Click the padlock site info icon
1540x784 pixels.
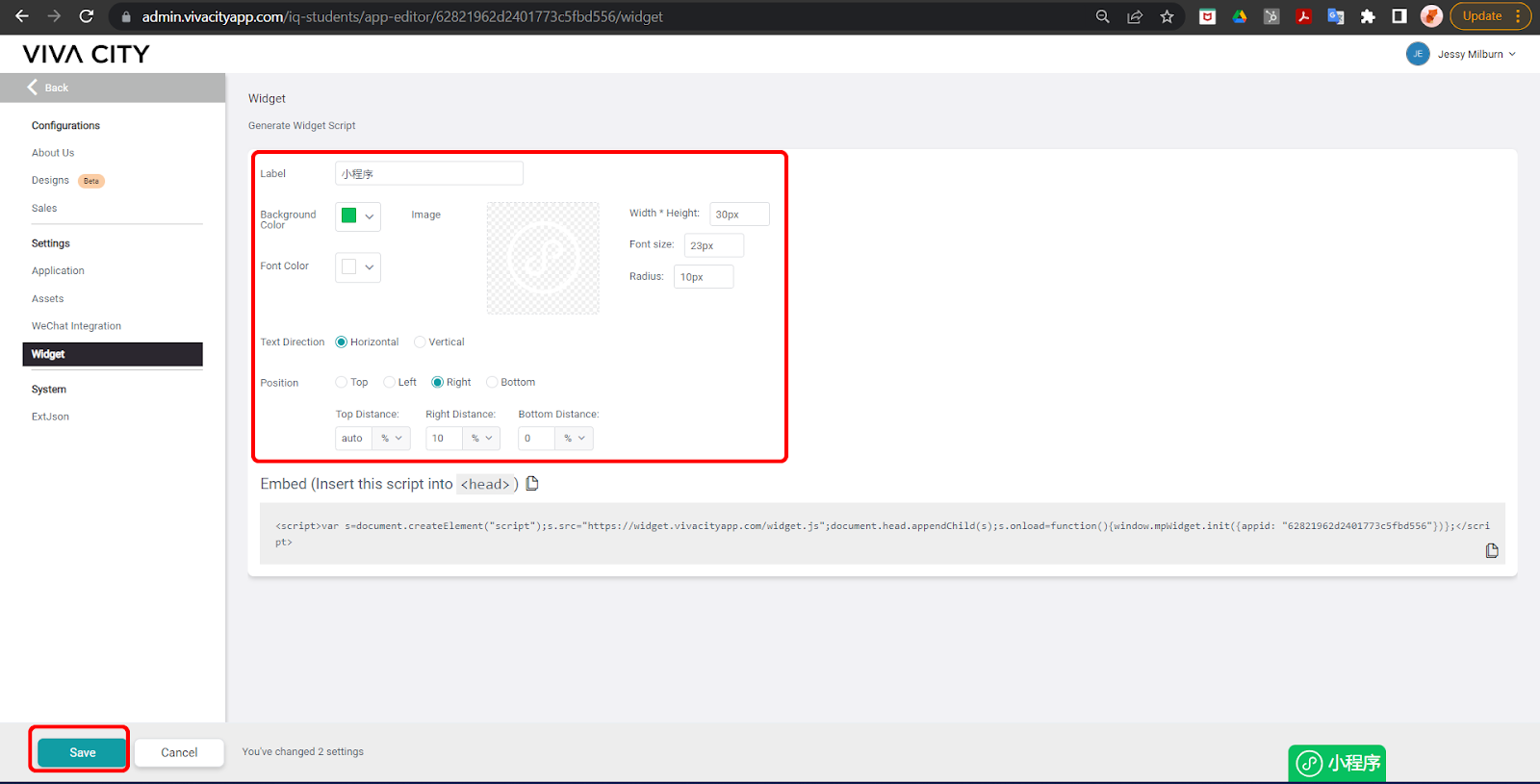(126, 16)
